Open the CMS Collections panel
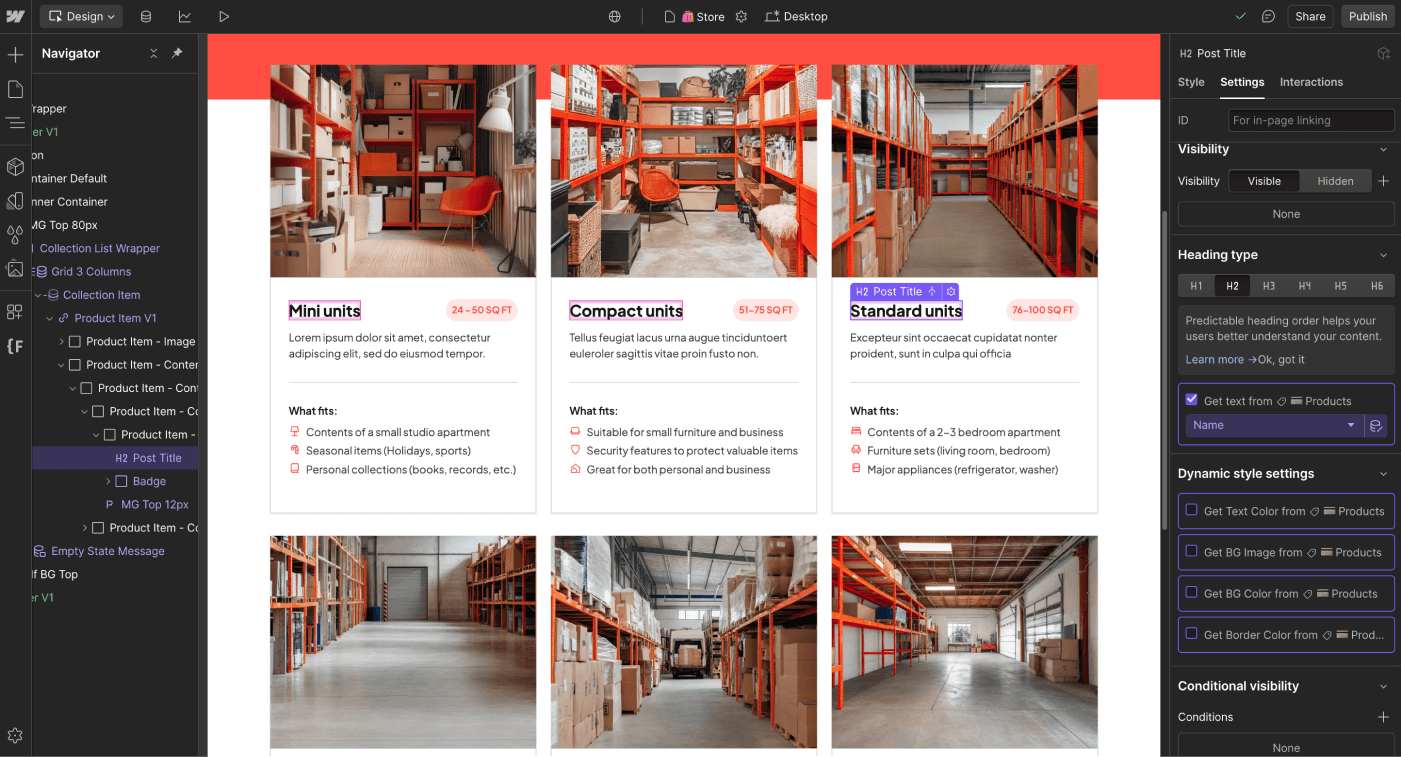Image resolution: width=1401 pixels, height=757 pixels. [x=146, y=16]
